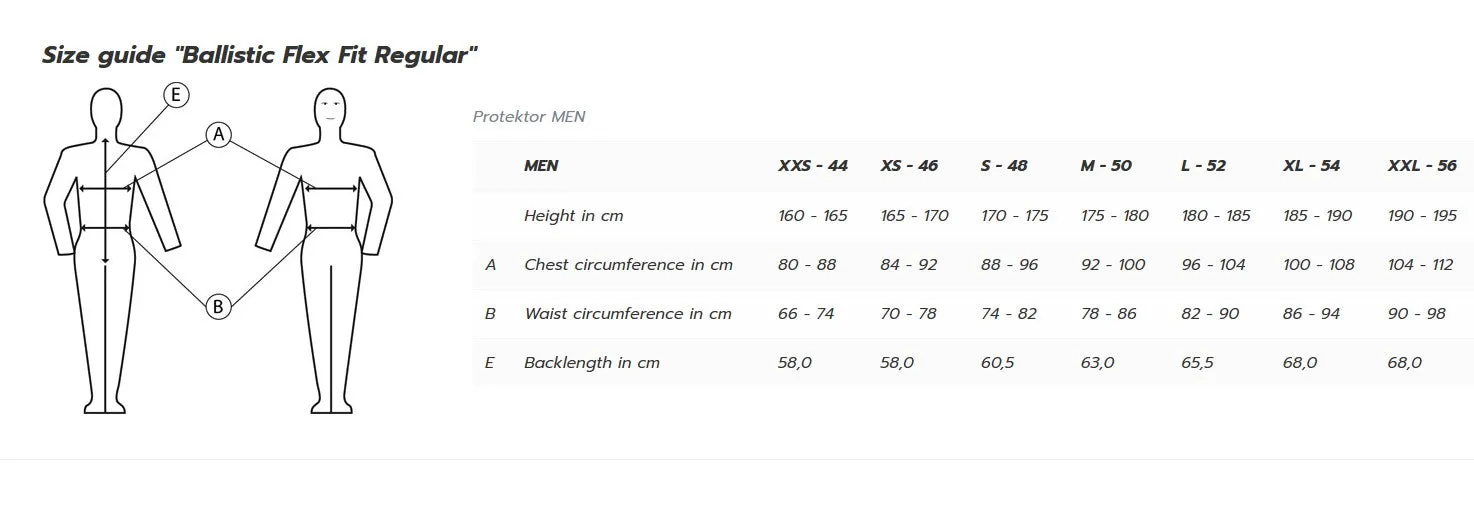
Task: Select the XXL - 56 column header
Action: pyautogui.click(x=1422, y=166)
